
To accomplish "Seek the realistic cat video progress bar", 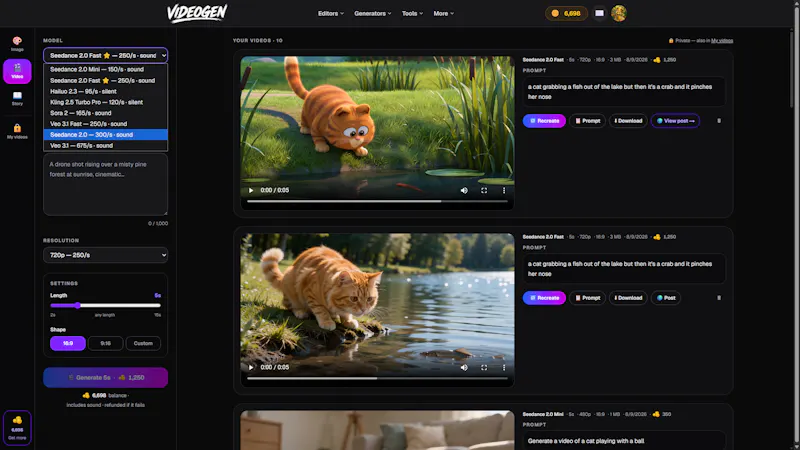I will 378,379.
